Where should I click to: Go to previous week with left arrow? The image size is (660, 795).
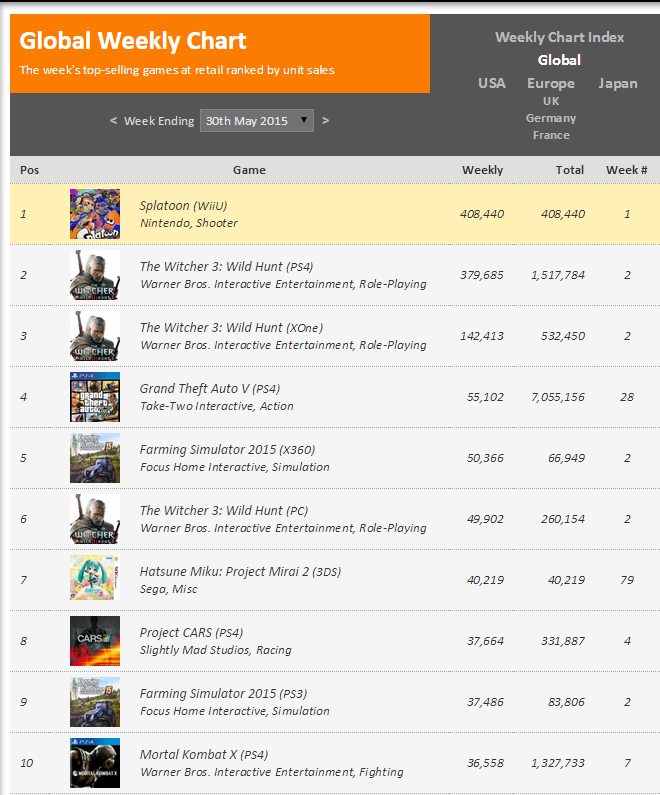(x=114, y=121)
